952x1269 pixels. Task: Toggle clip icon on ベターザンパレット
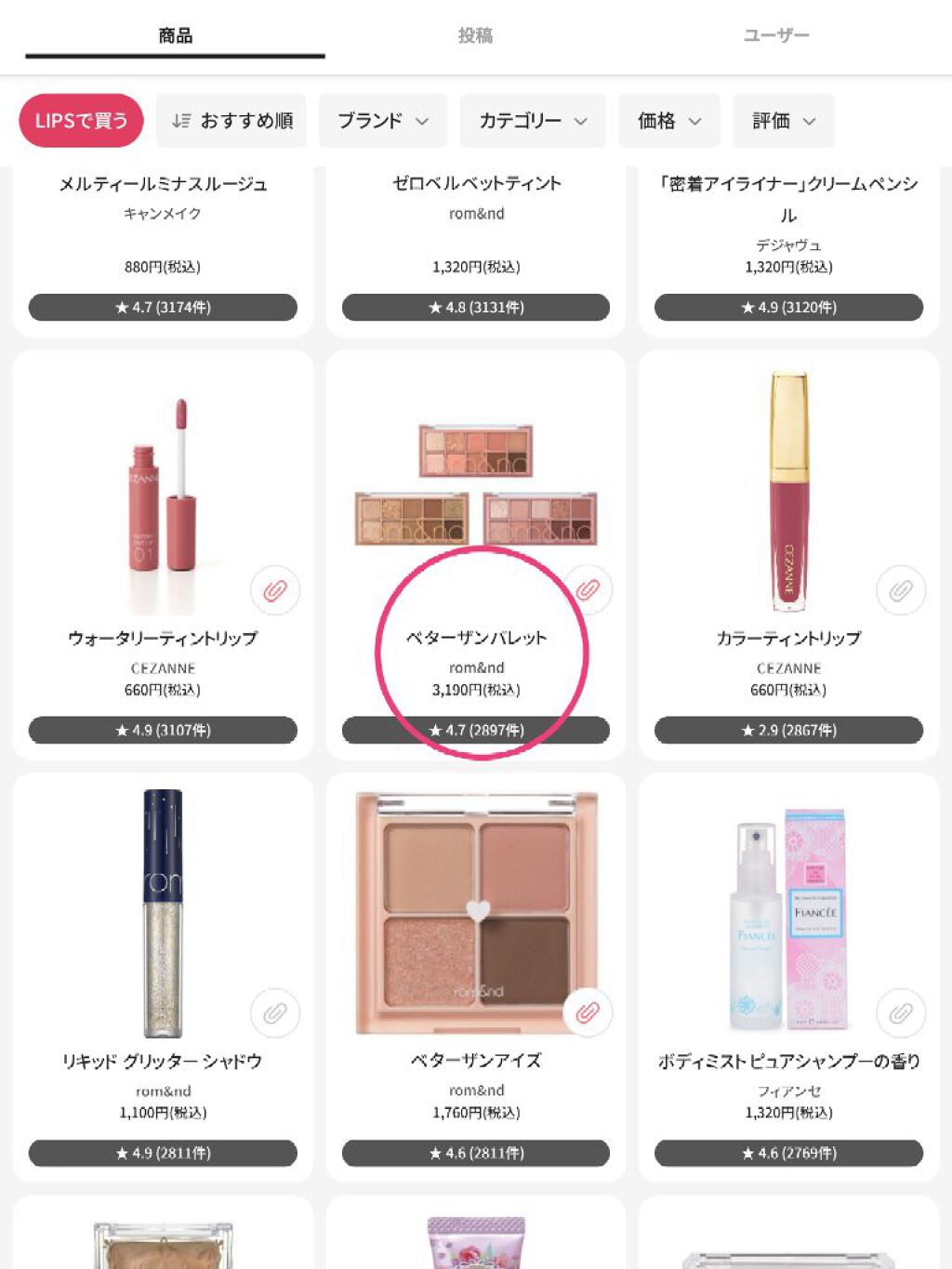click(x=588, y=589)
